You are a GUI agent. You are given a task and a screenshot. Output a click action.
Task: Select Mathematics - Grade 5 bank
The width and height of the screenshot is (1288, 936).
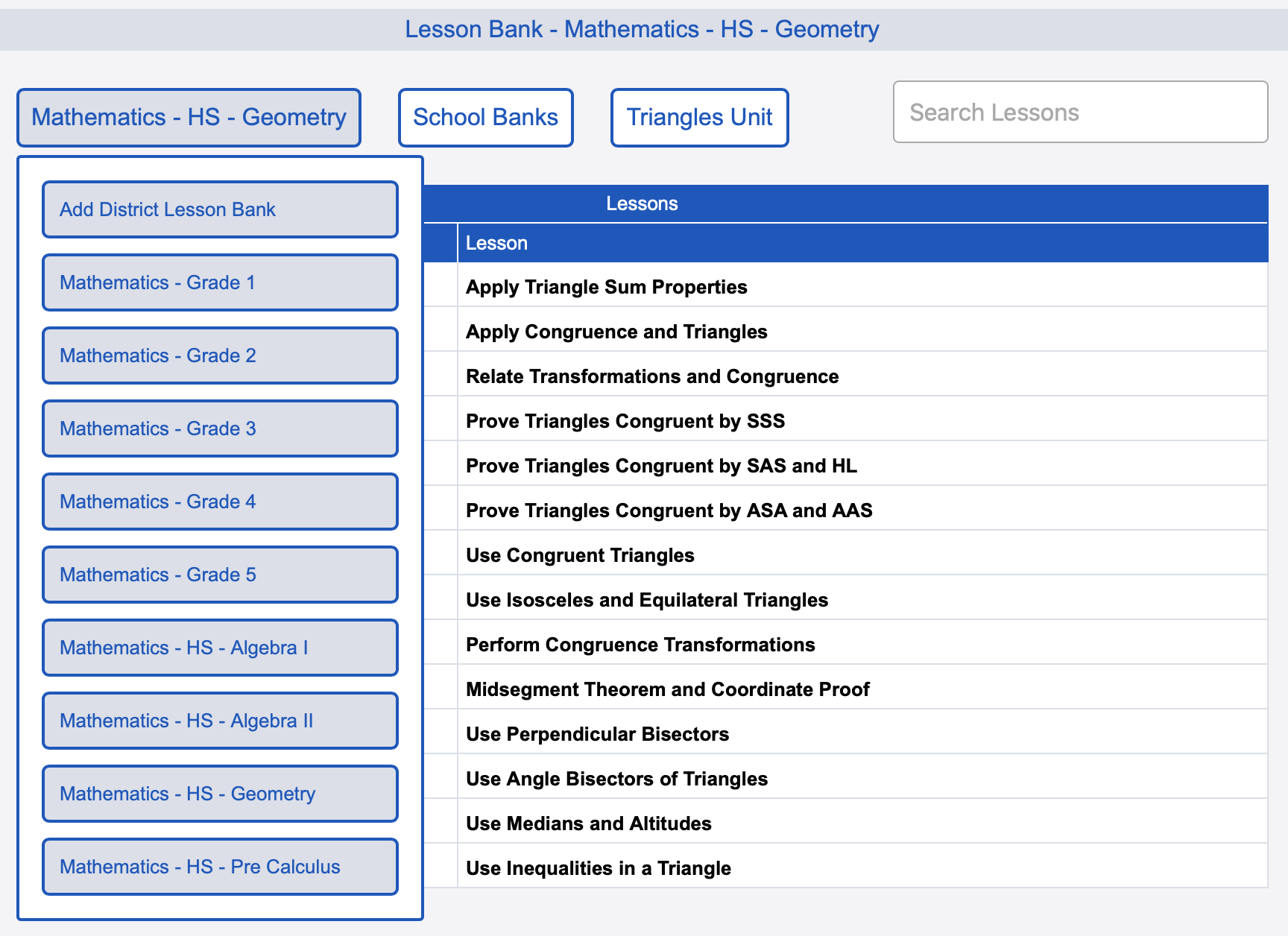(x=220, y=575)
